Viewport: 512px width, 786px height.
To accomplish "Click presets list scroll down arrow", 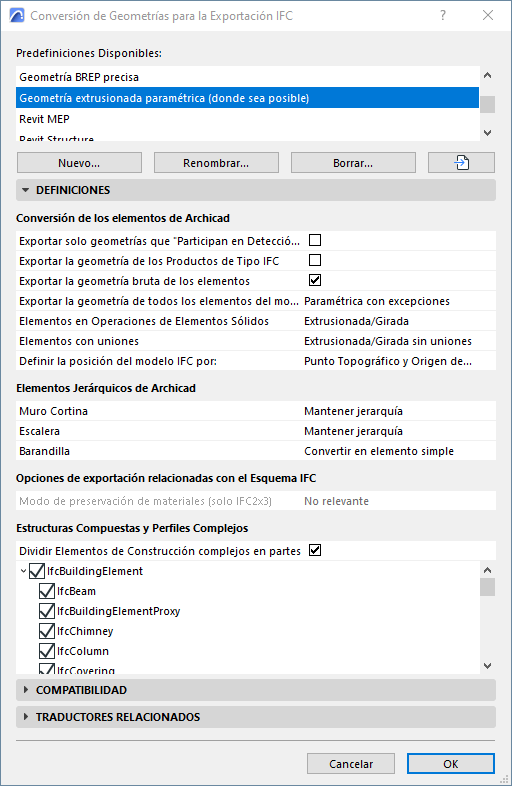I will click(x=487, y=133).
